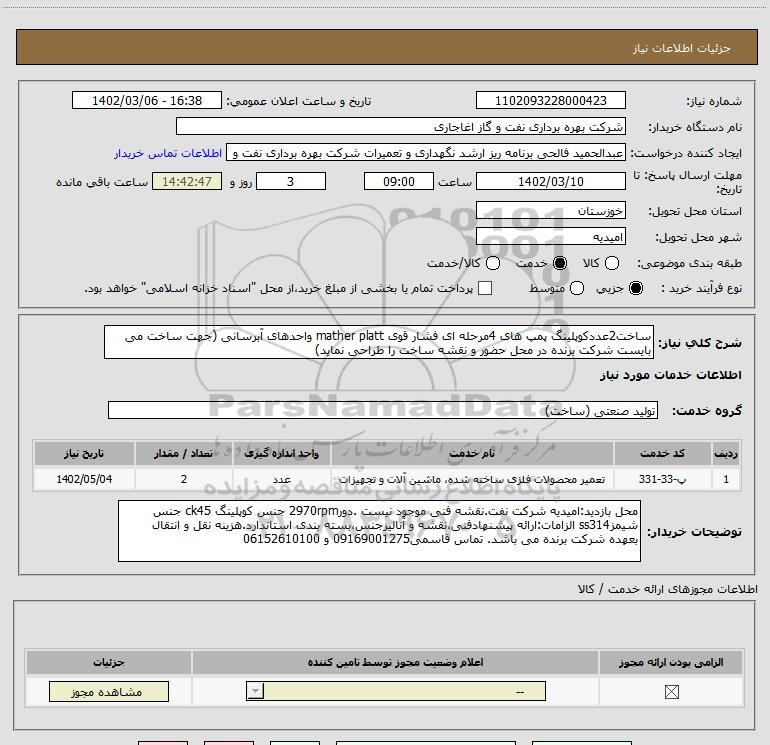The width and height of the screenshot is (770, 745).
Task: Click the تعداد / مقدار column header
Action: [x=184, y=453]
